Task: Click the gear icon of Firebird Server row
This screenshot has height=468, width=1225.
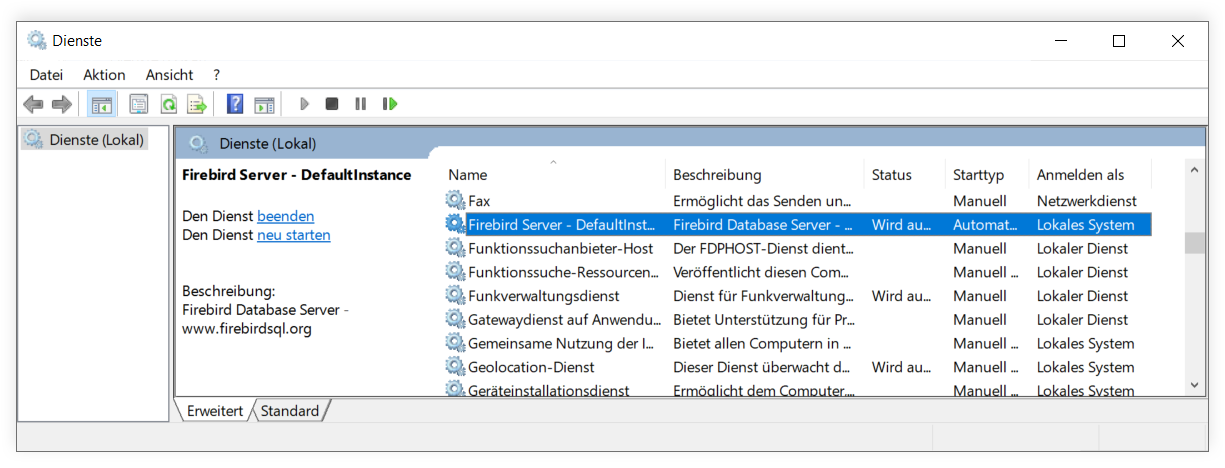Action: (455, 225)
